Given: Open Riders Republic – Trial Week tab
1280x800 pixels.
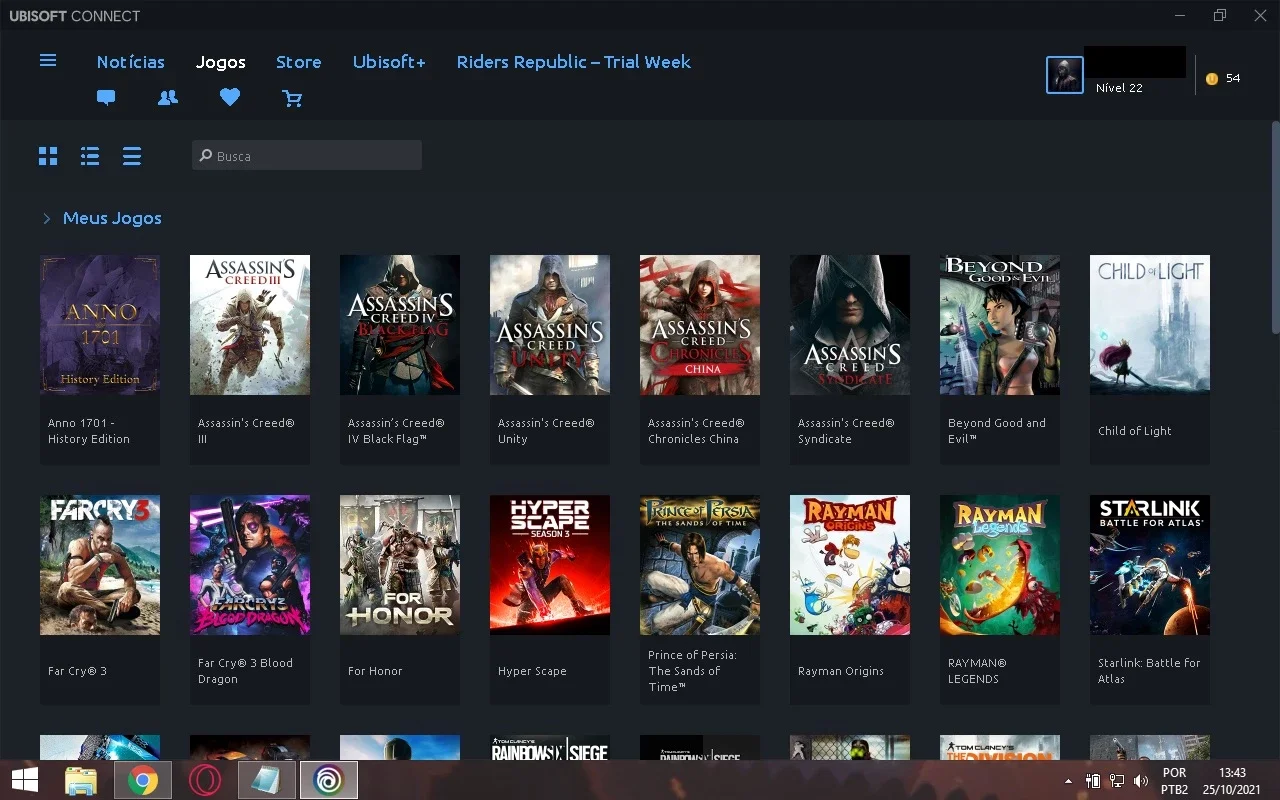Looking at the screenshot, I should point(574,62).
